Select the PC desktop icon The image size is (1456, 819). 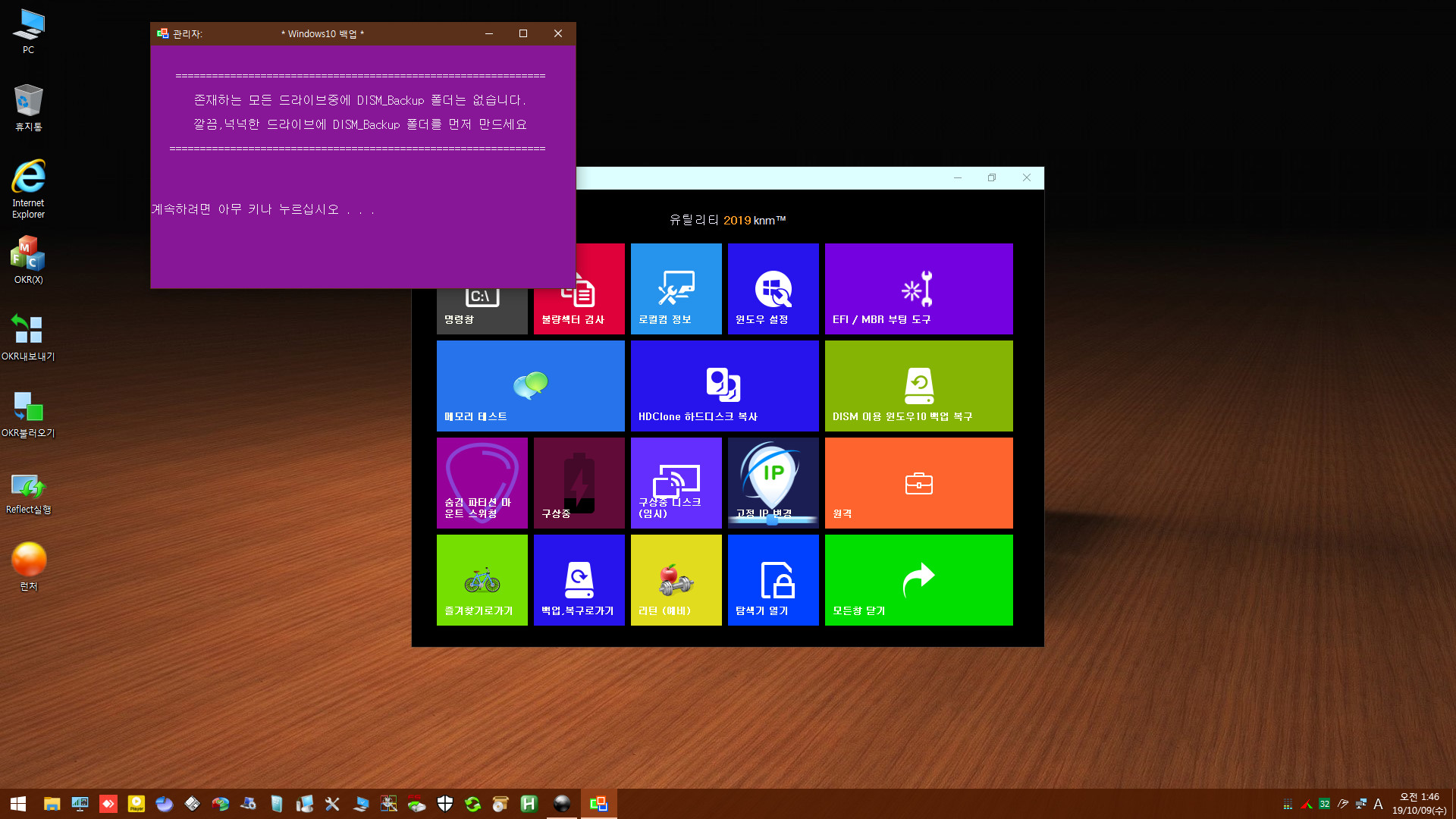pyautogui.click(x=28, y=31)
